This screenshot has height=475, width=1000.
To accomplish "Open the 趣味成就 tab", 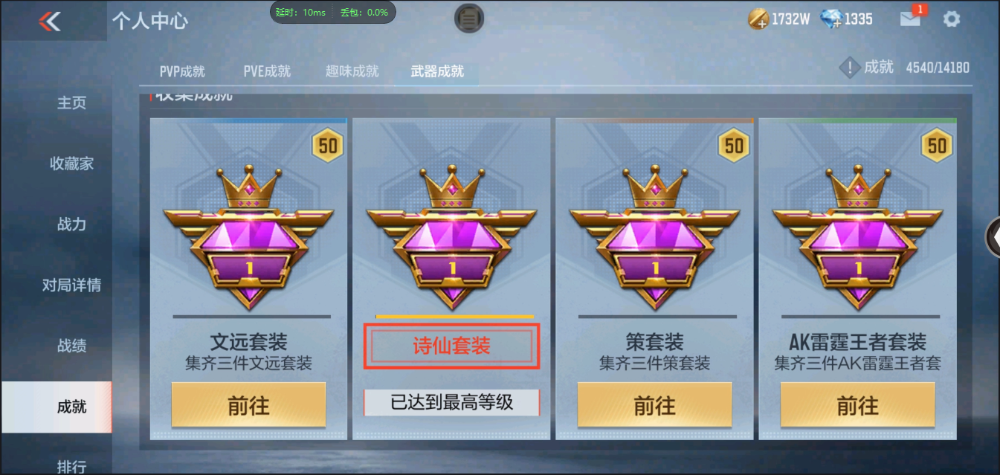I will tap(352, 71).
